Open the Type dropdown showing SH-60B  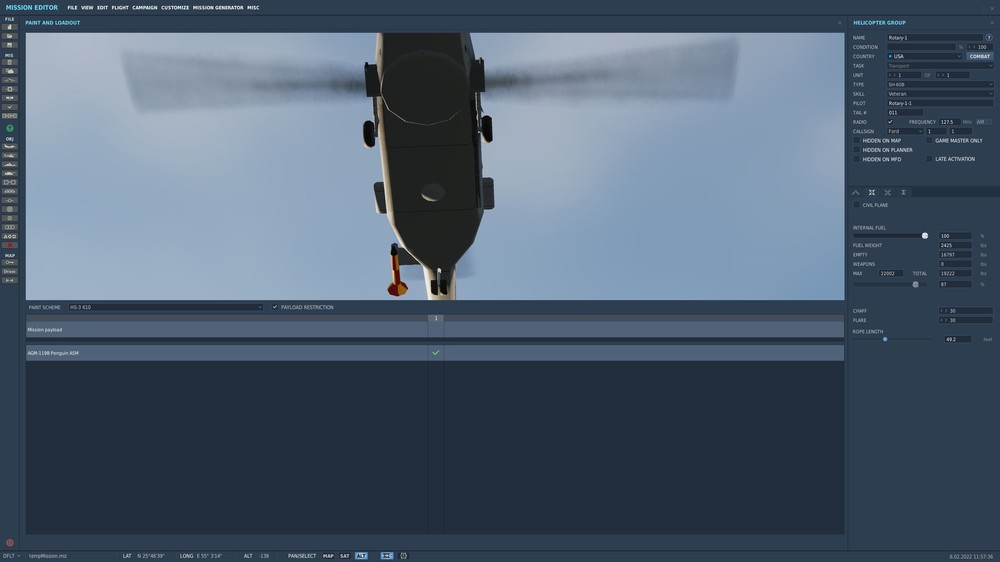[x=939, y=84]
